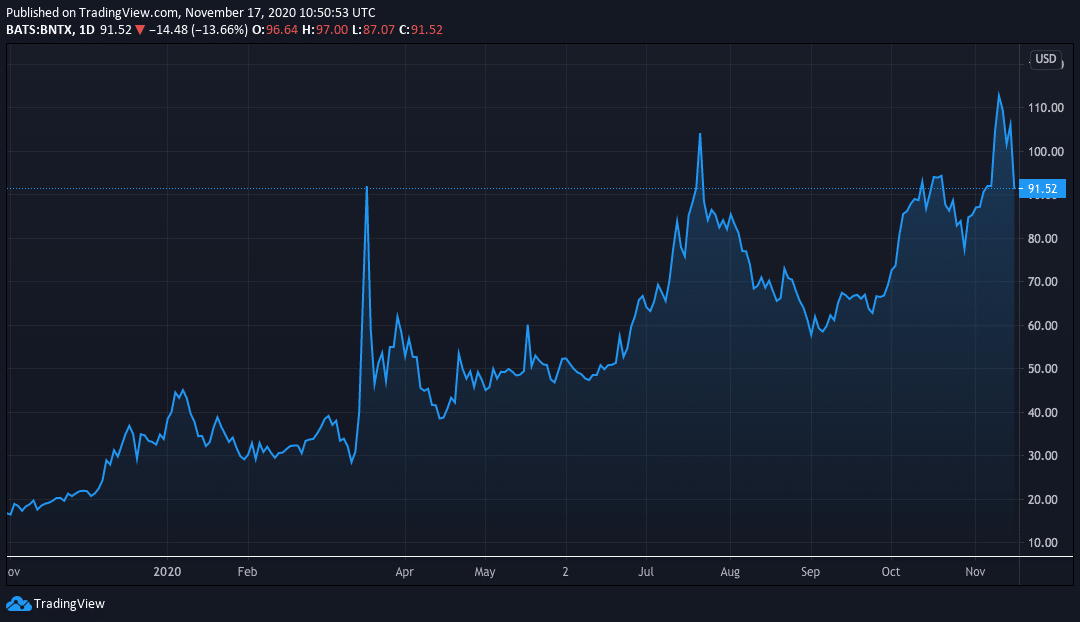
Task: Open the USD currency selector
Action: (1046, 59)
